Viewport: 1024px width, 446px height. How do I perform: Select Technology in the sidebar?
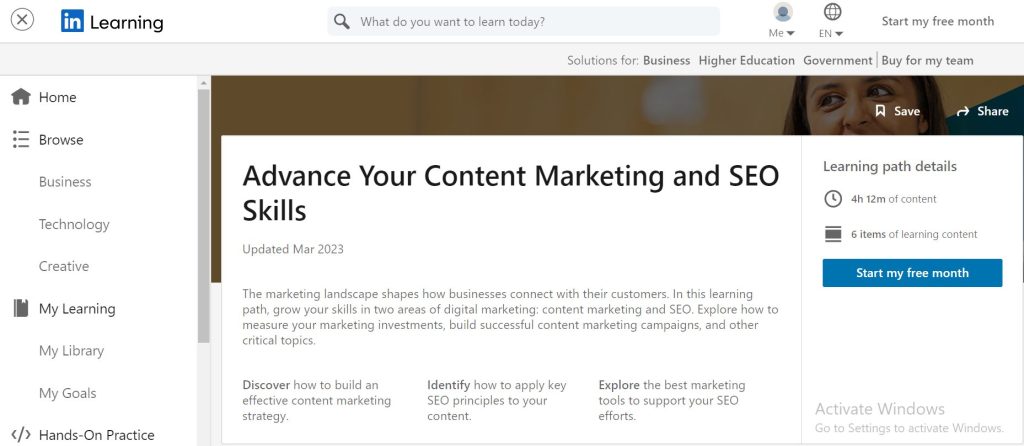pos(74,224)
